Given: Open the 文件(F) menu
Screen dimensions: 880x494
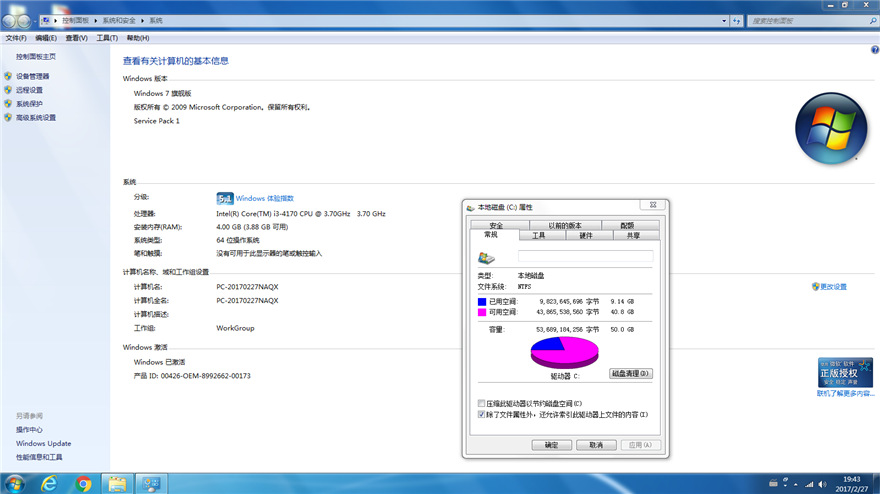Looking at the screenshot, I should [x=16, y=38].
